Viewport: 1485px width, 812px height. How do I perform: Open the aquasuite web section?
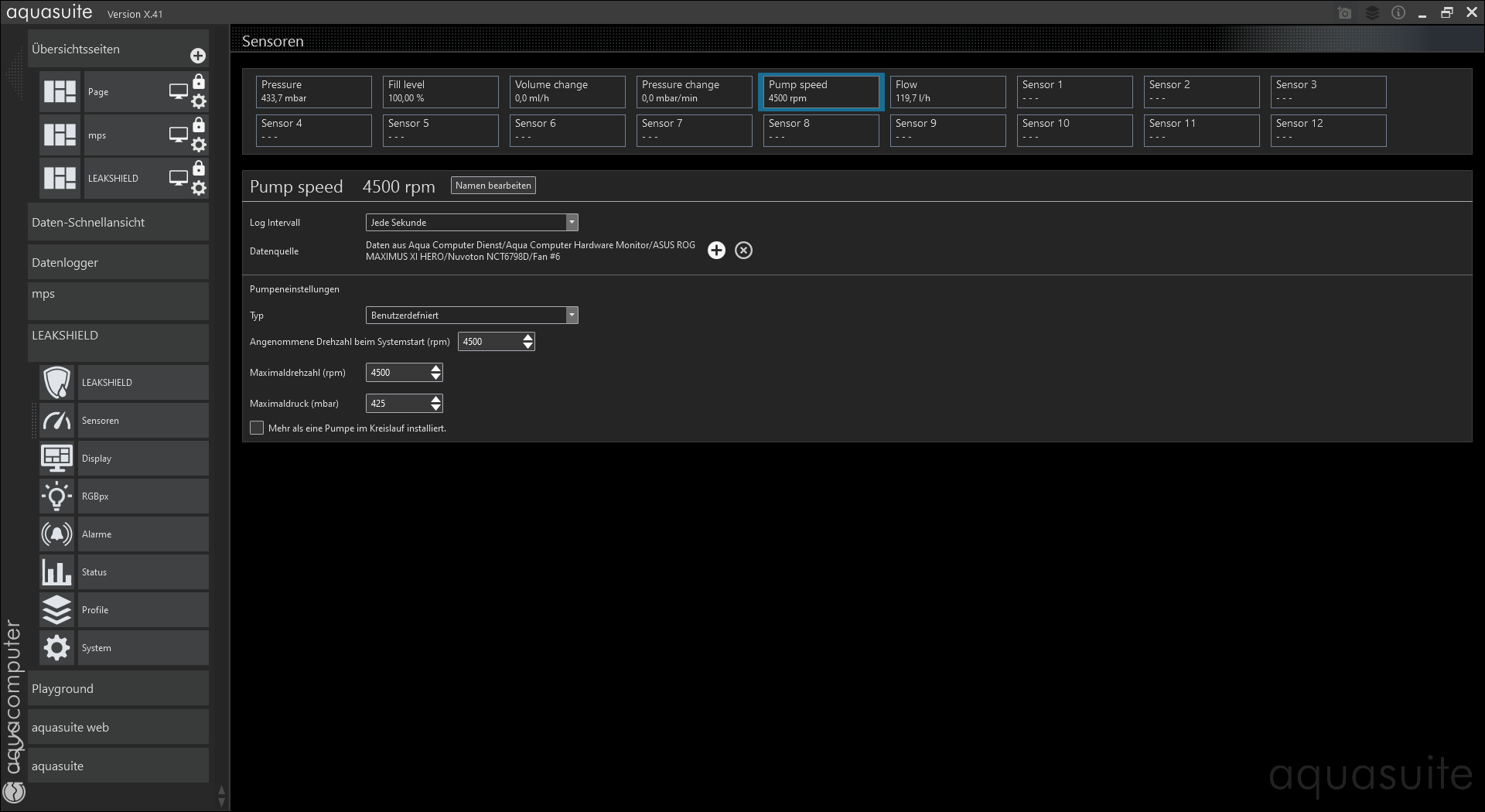click(118, 728)
